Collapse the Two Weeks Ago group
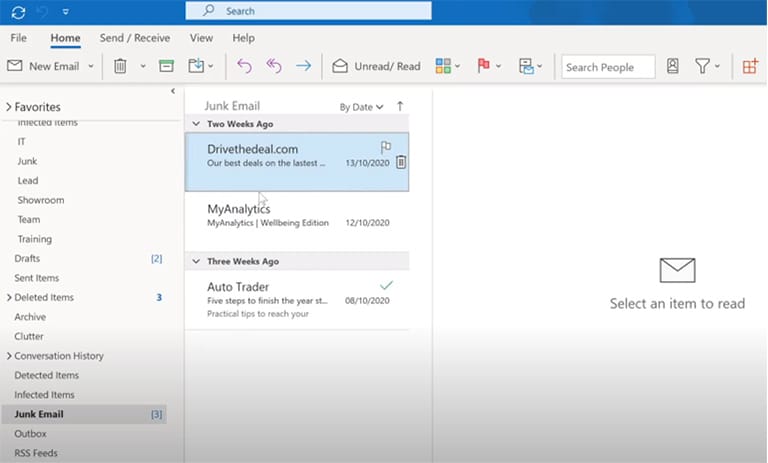 pyautogui.click(x=196, y=124)
